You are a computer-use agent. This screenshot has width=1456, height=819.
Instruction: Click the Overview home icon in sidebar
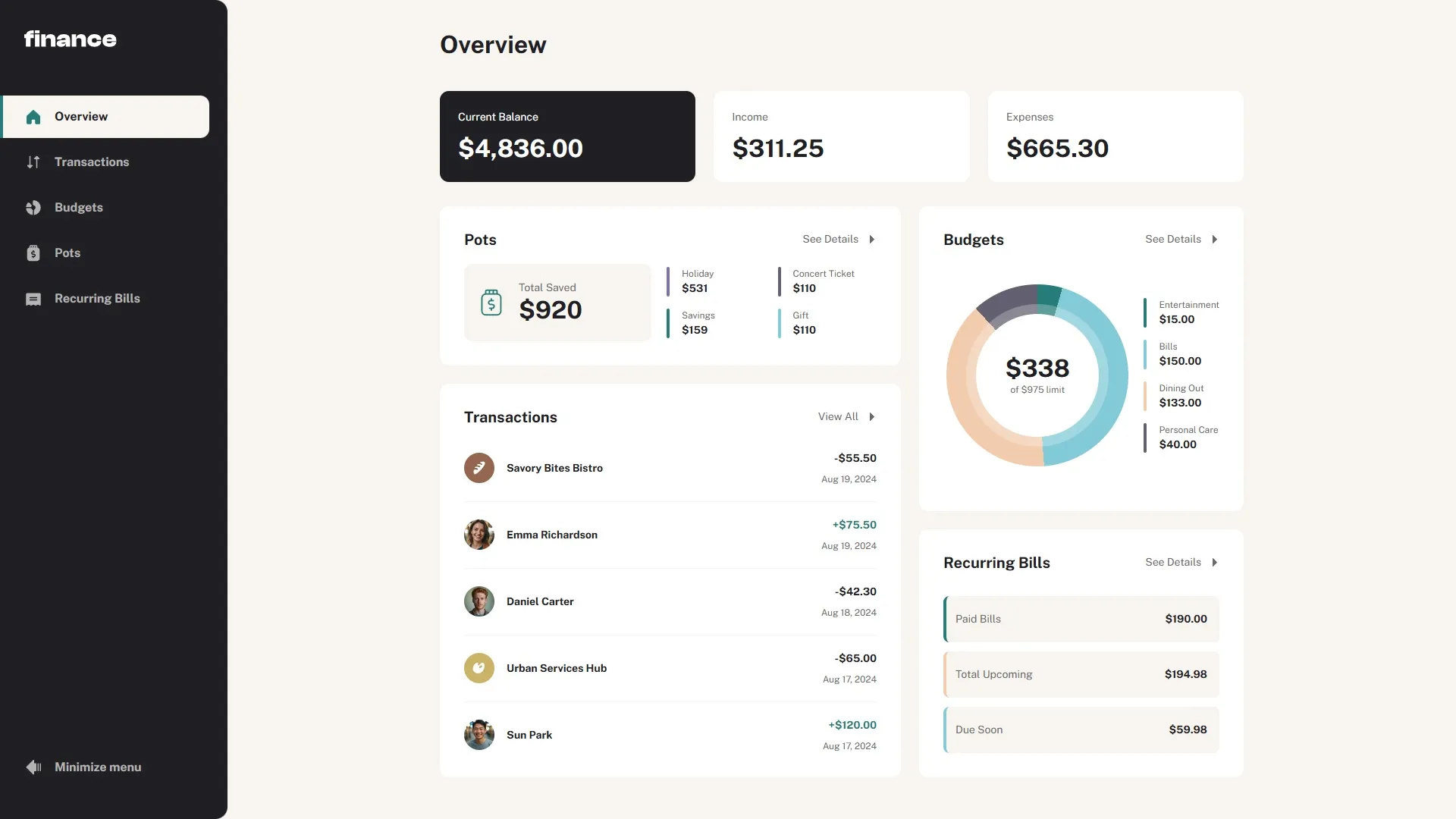pyautogui.click(x=33, y=117)
